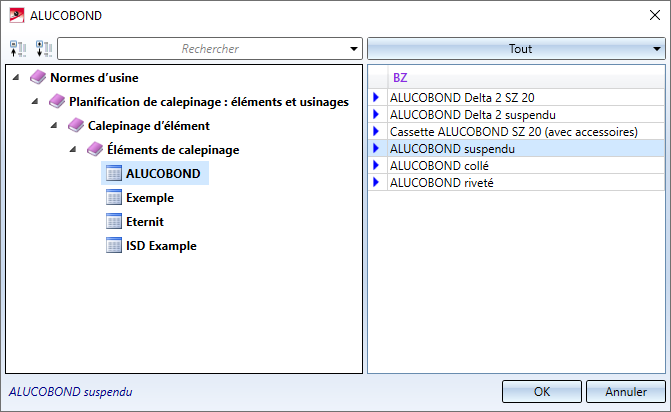
Task: Collapse Planification de calepinage node
Action: (x=35, y=101)
